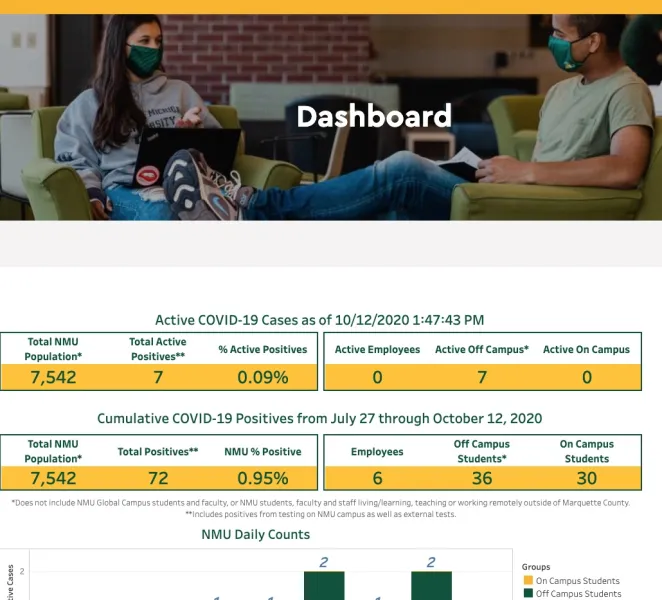662x600 pixels.
Task: Click the Off Campus Students value 36
Action: pyautogui.click(x=482, y=478)
